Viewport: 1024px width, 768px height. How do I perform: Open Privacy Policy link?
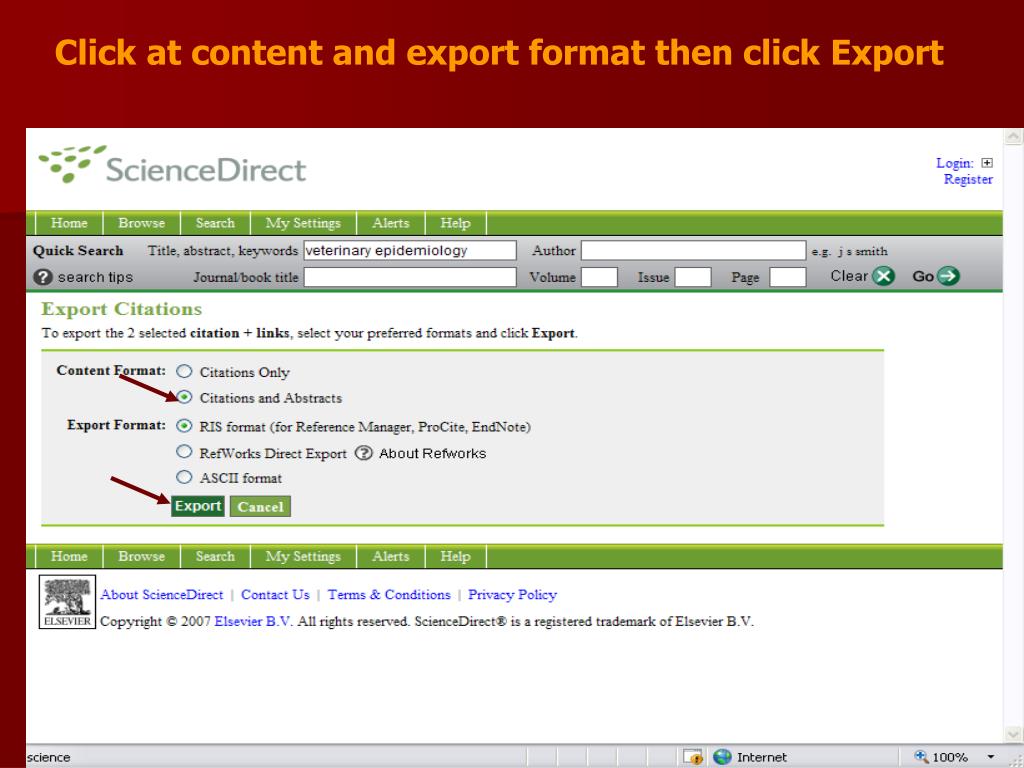point(512,595)
